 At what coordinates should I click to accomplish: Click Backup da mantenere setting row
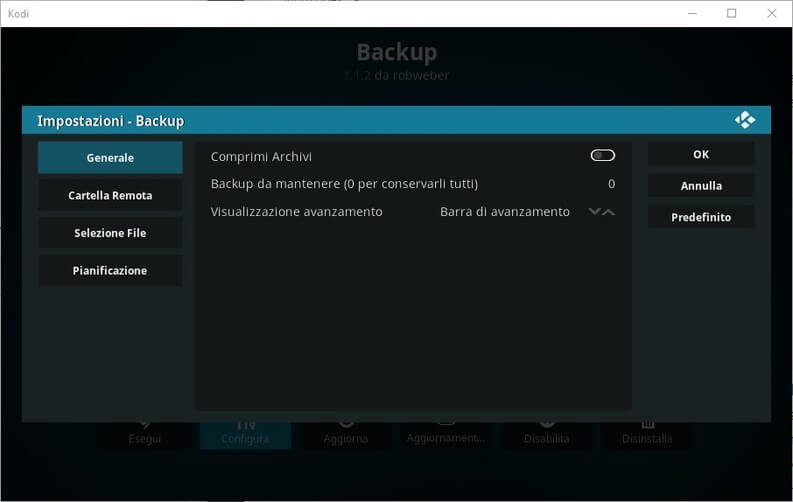point(413,184)
